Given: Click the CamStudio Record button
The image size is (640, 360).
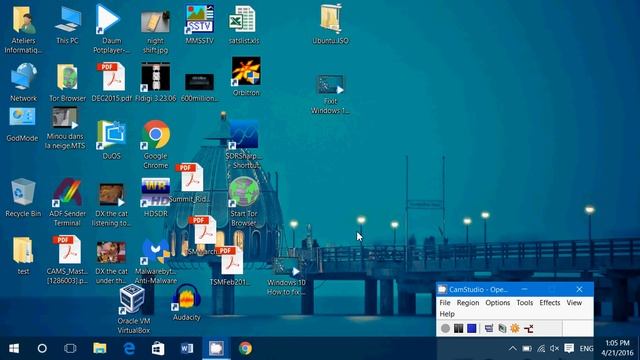Looking at the screenshot, I should tap(445, 328).
